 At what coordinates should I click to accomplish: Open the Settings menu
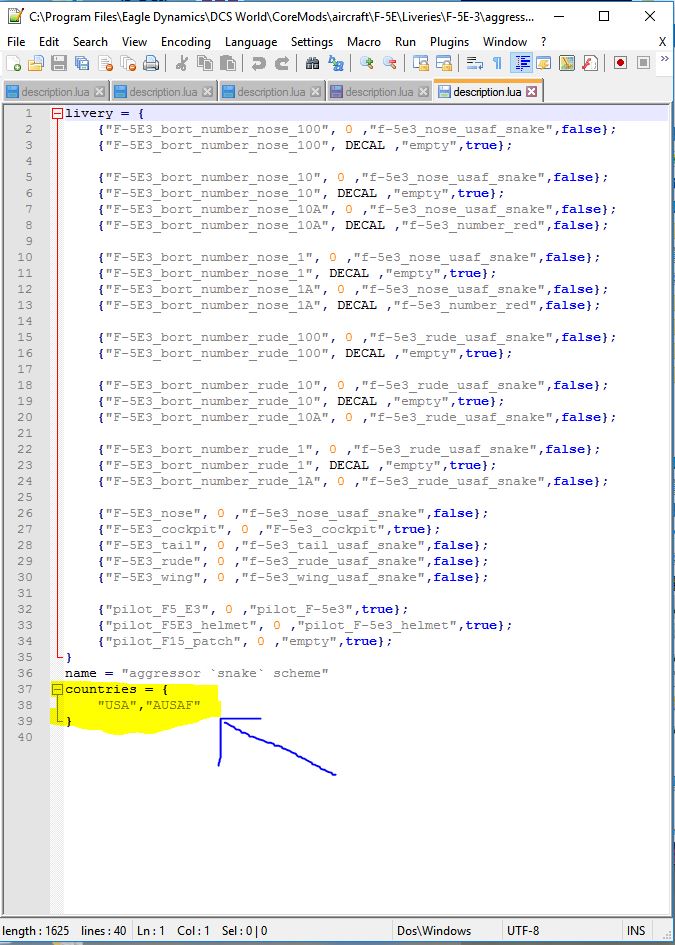[x=312, y=42]
